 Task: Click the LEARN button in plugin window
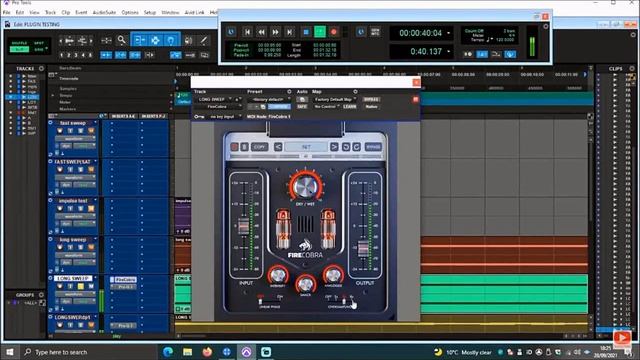(x=350, y=107)
